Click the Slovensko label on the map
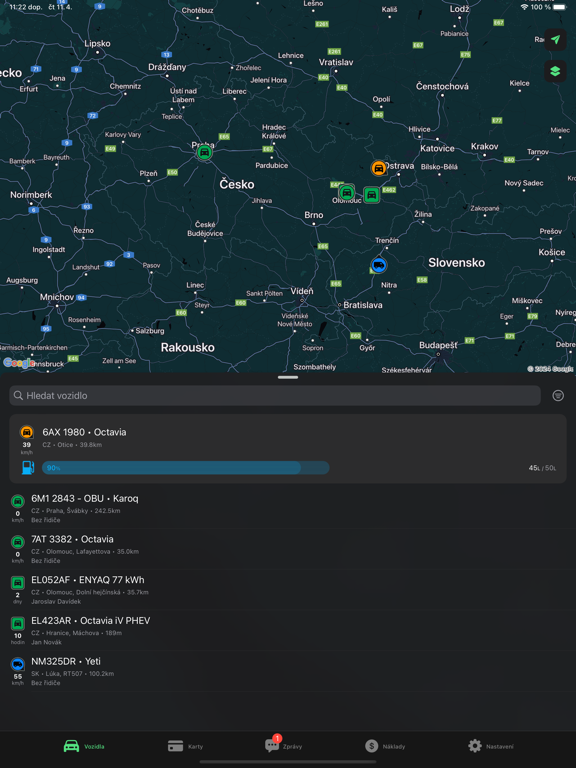 pos(456,263)
